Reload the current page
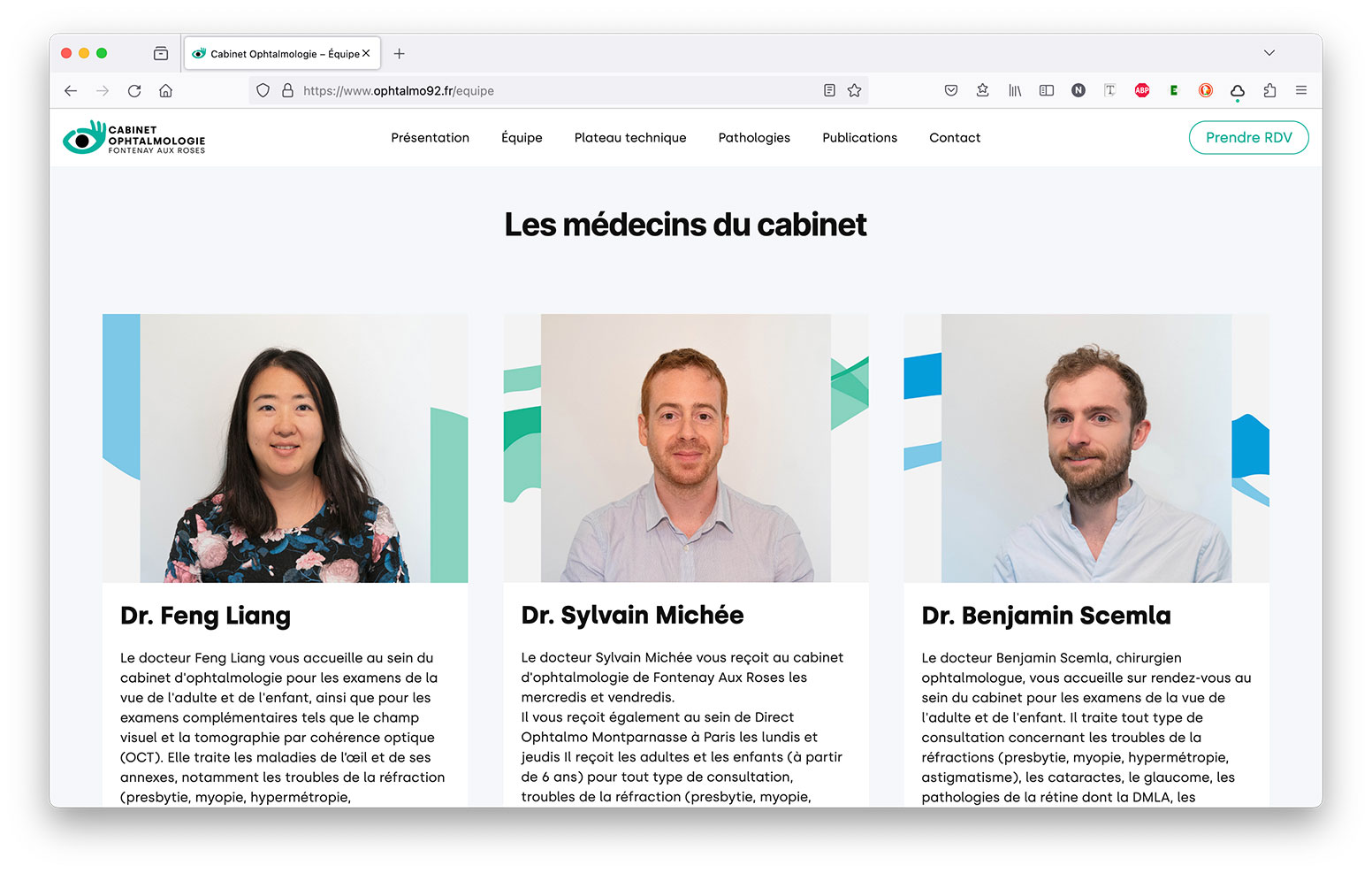The image size is (1372, 873). pyautogui.click(x=134, y=90)
